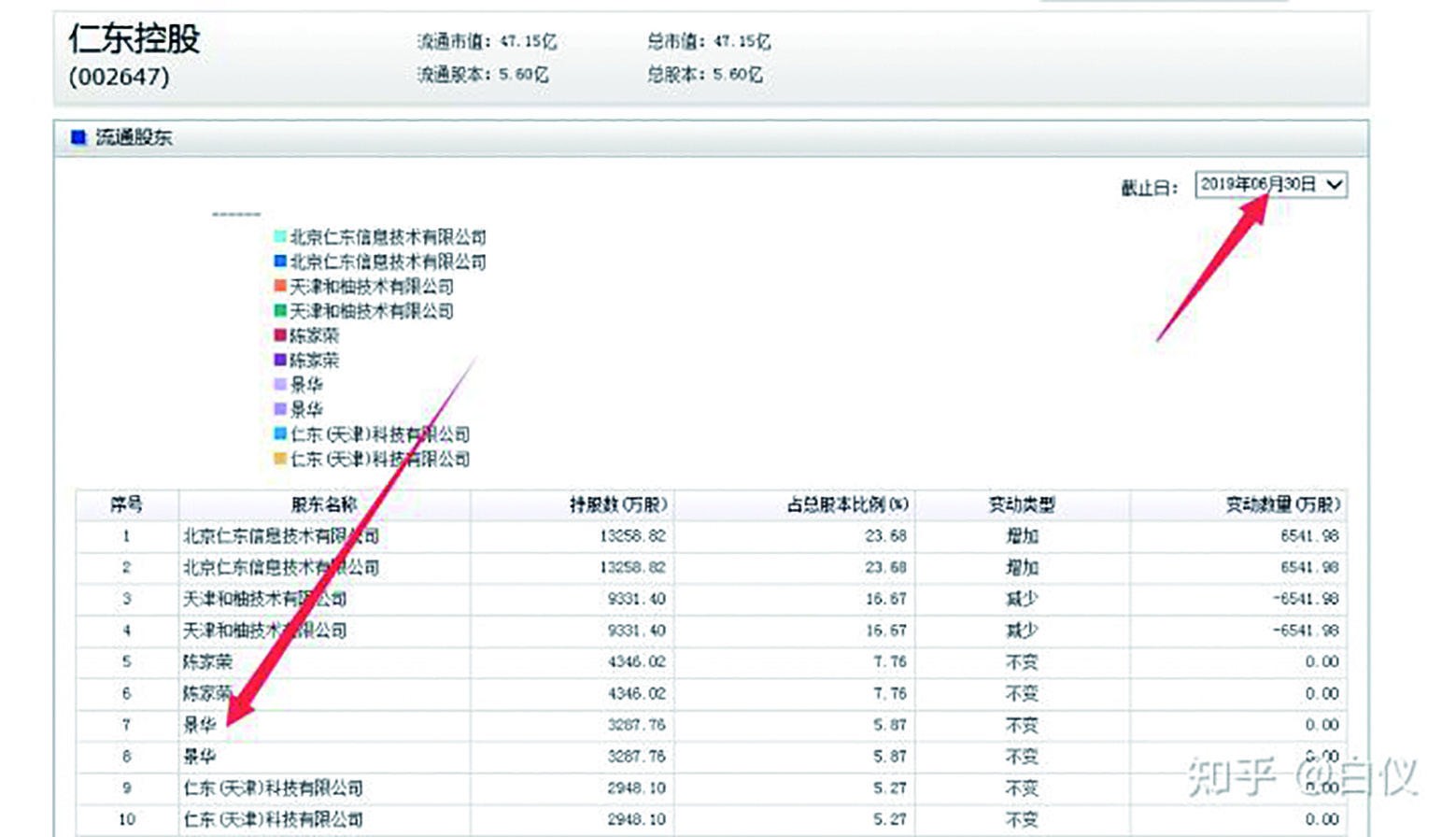Click the 变动类型 column header
The width and height of the screenshot is (1456, 837).
(1025, 504)
